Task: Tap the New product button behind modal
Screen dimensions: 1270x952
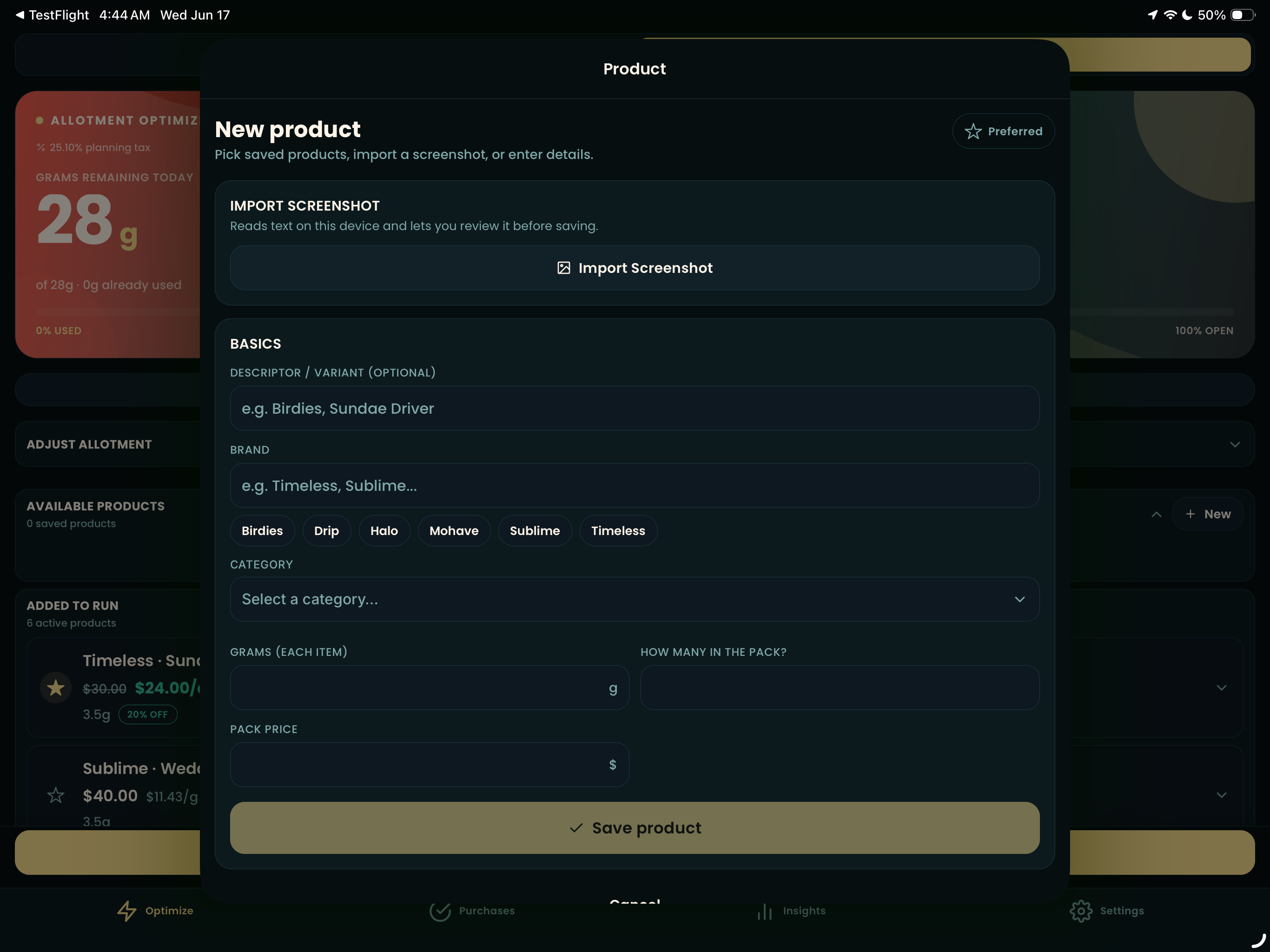Action: tap(1208, 514)
